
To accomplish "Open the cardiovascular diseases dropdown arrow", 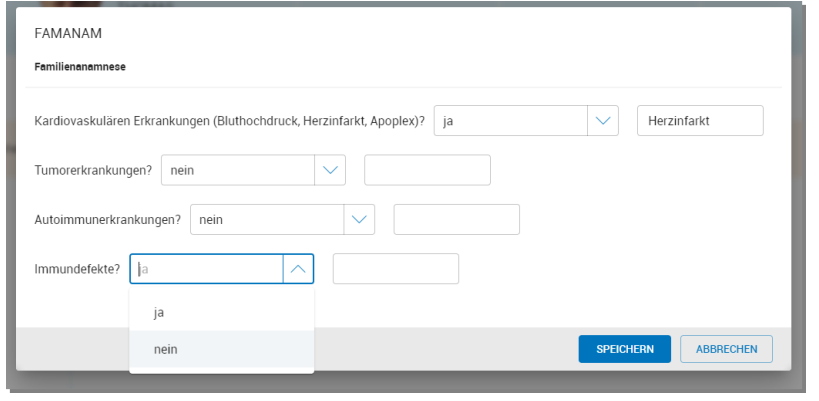I will [x=603, y=121].
